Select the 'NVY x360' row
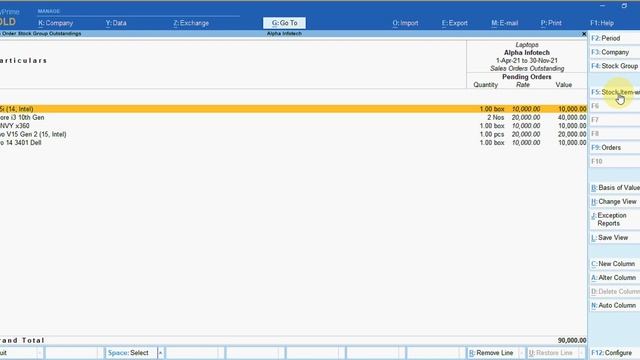The width and height of the screenshot is (640, 360). coord(293,126)
